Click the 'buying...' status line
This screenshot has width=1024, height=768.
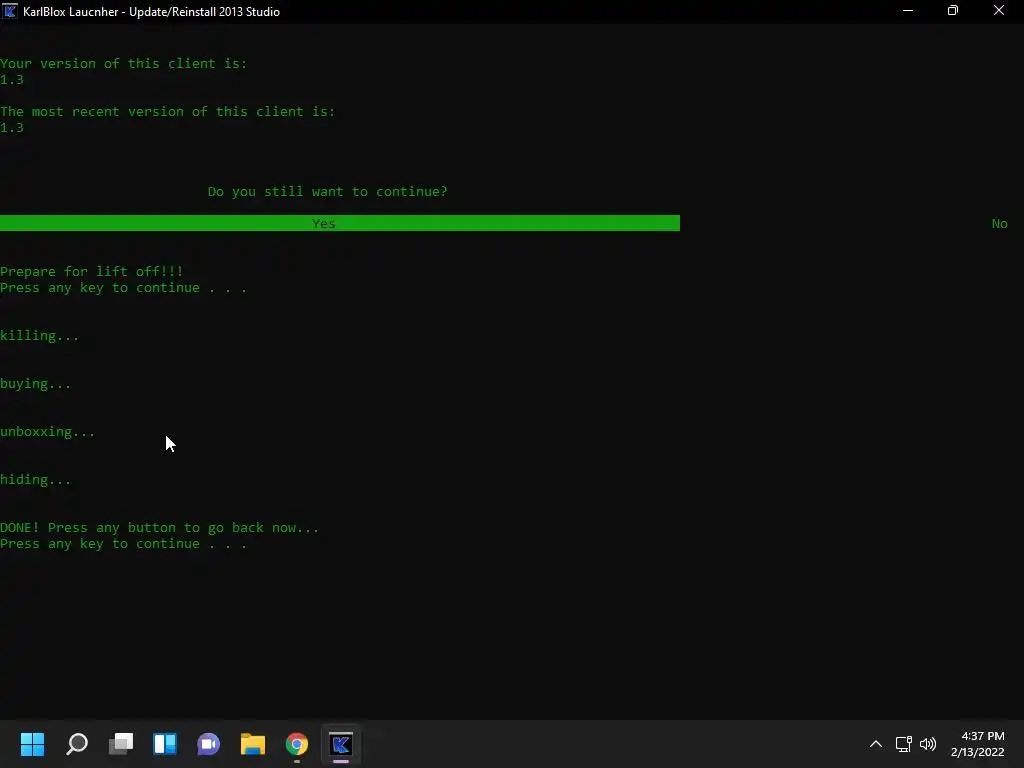point(35,384)
